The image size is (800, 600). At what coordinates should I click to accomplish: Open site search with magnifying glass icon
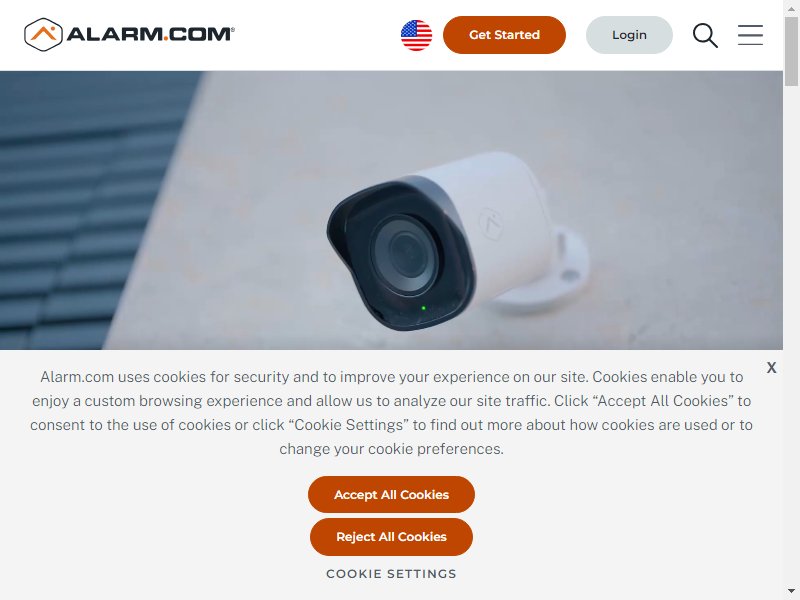(x=705, y=35)
